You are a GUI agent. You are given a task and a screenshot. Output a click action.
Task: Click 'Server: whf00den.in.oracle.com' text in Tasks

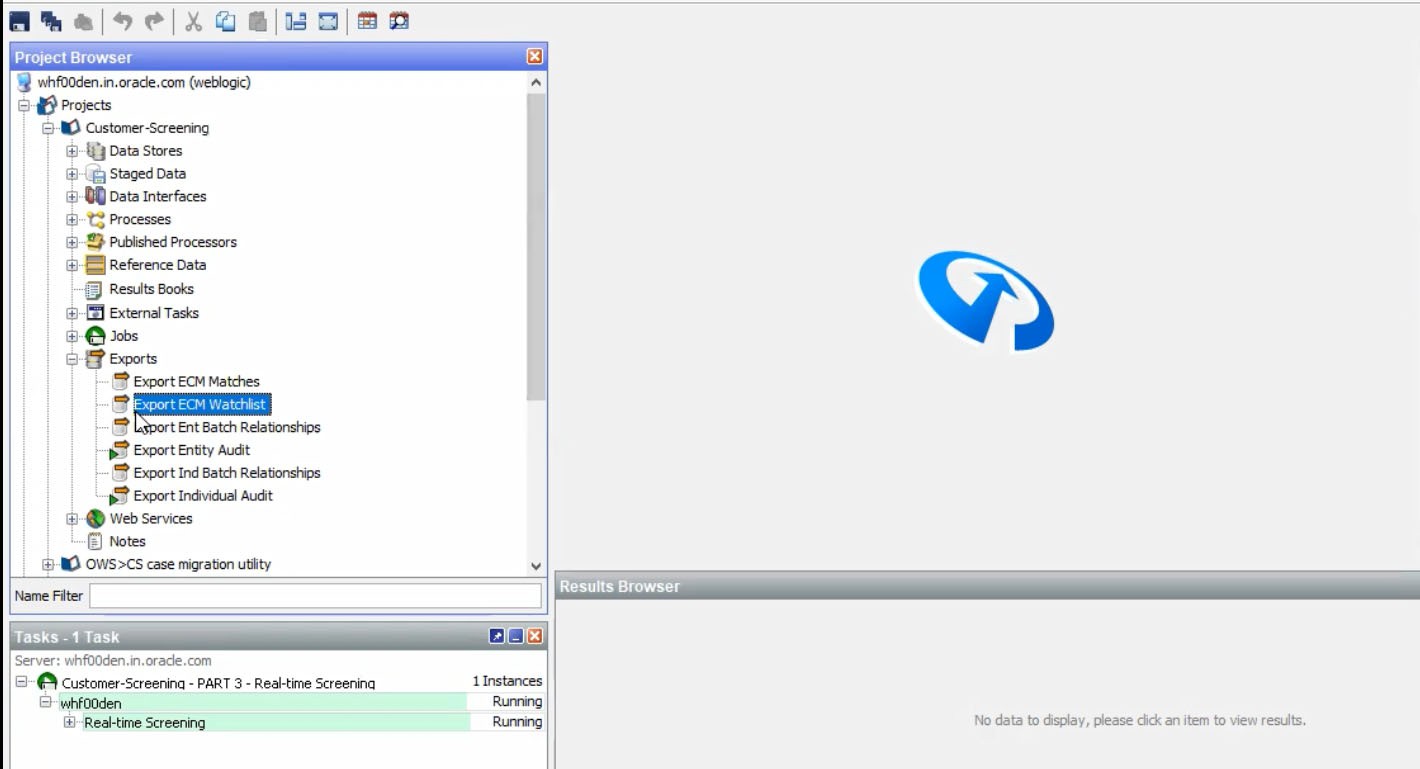pyautogui.click(x=113, y=661)
